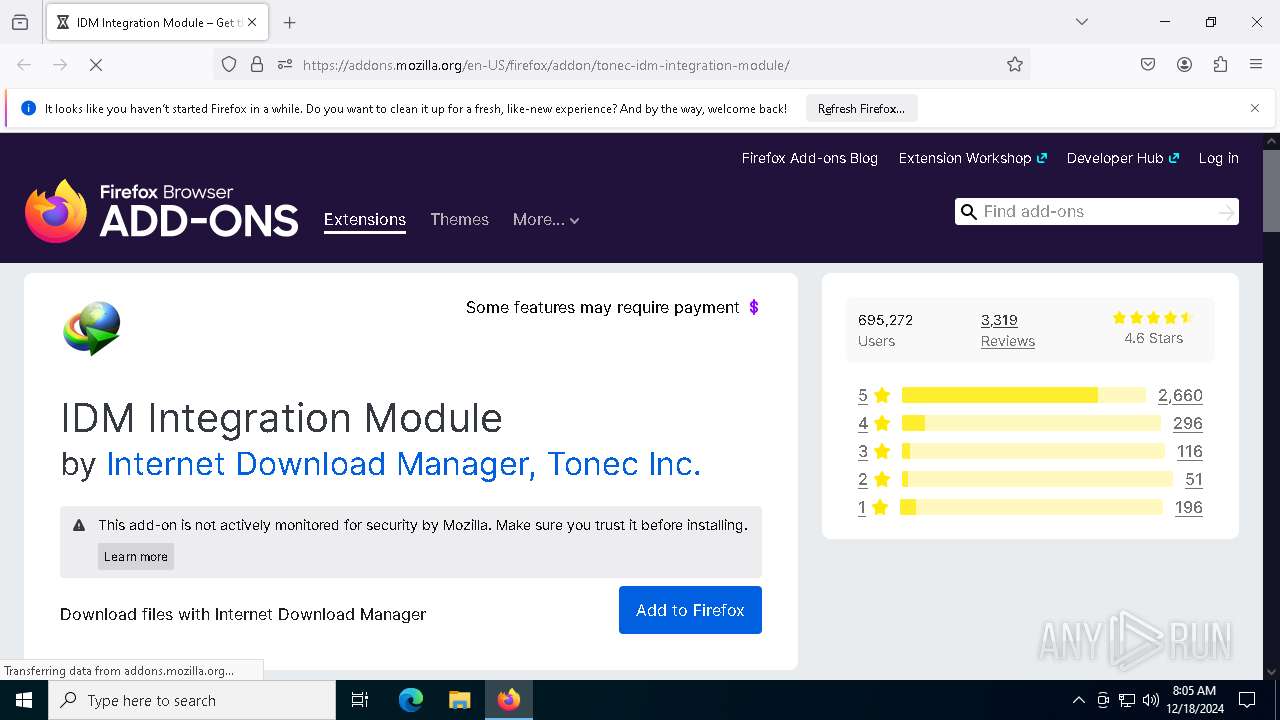Show hidden system tray icons
This screenshot has width=1280, height=720.
(x=1078, y=700)
